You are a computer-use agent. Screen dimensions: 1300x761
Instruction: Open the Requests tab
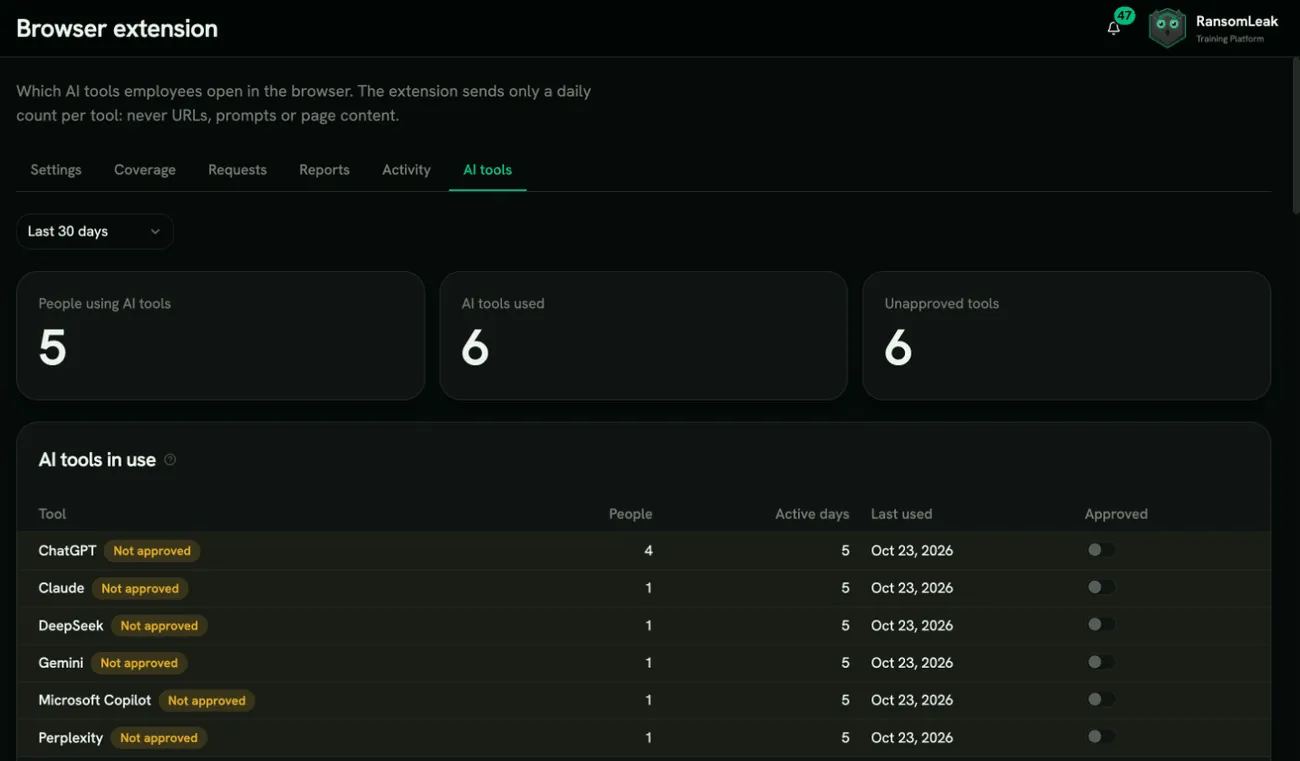pyautogui.click(x=237, y=170)
